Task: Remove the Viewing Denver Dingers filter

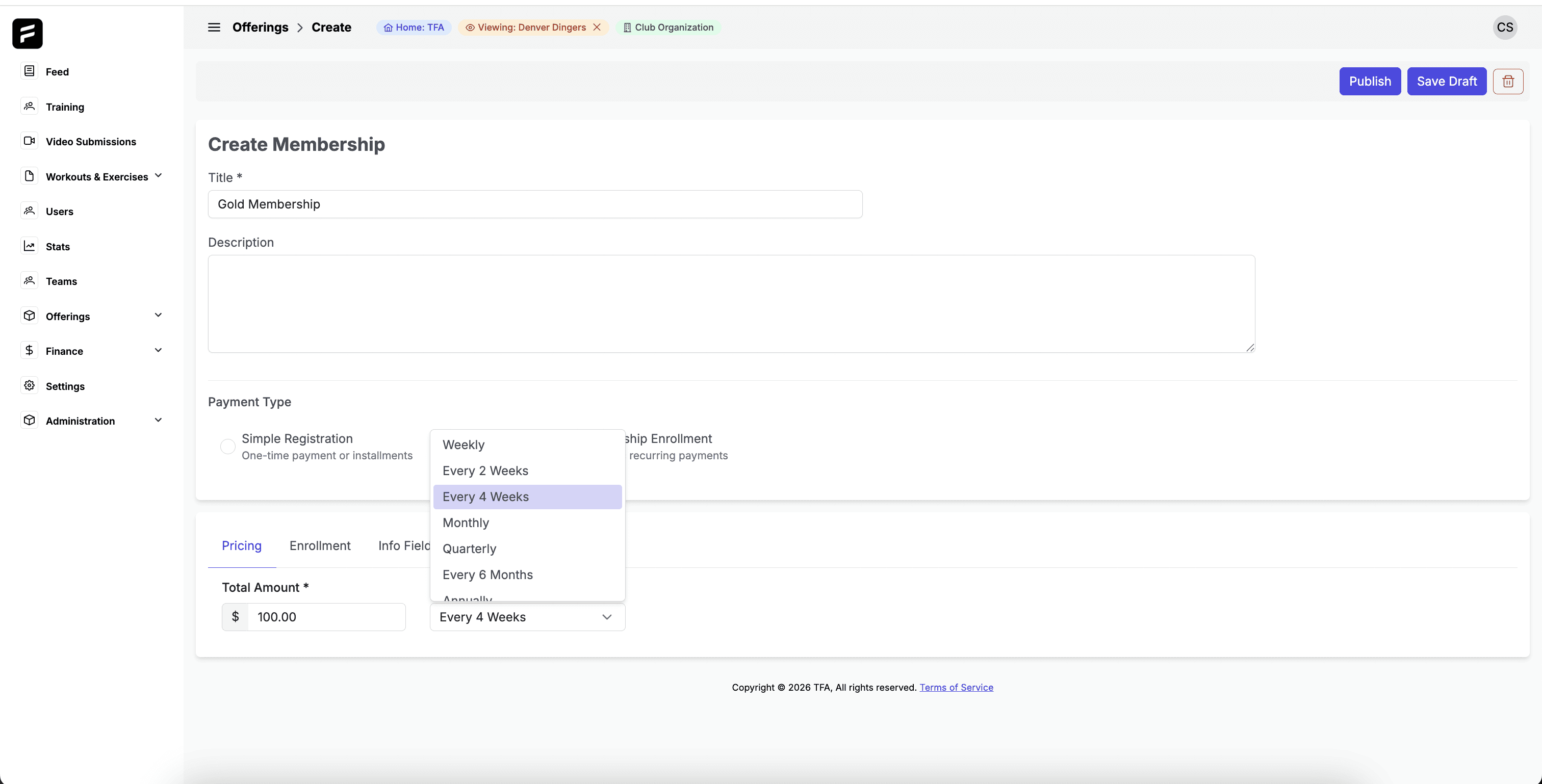Action: tap(597, 28)
